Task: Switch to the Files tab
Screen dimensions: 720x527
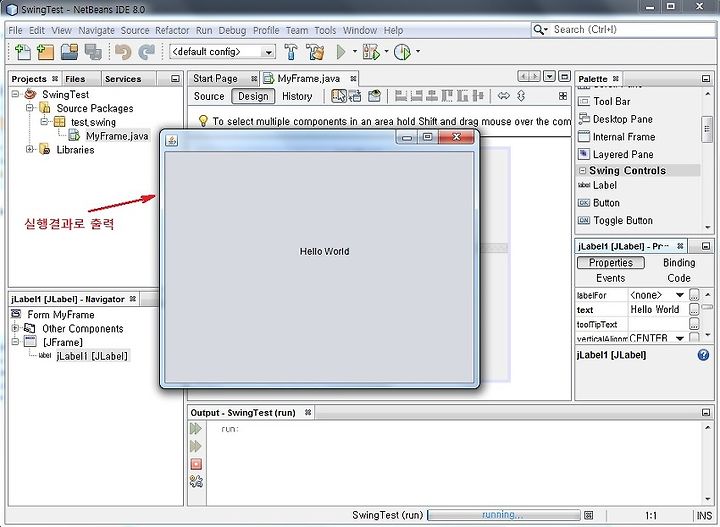Action: pyautogui.click(x=75, y=79)
